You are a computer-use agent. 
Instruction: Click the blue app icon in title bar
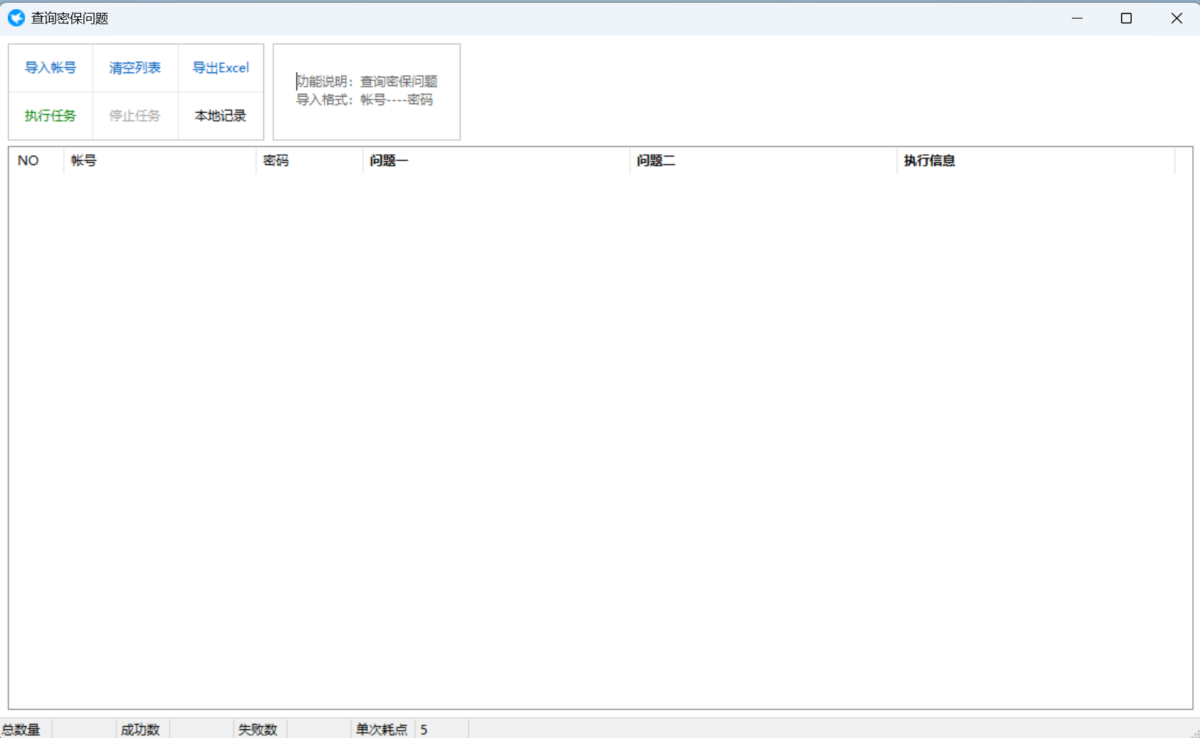(16, 18)
